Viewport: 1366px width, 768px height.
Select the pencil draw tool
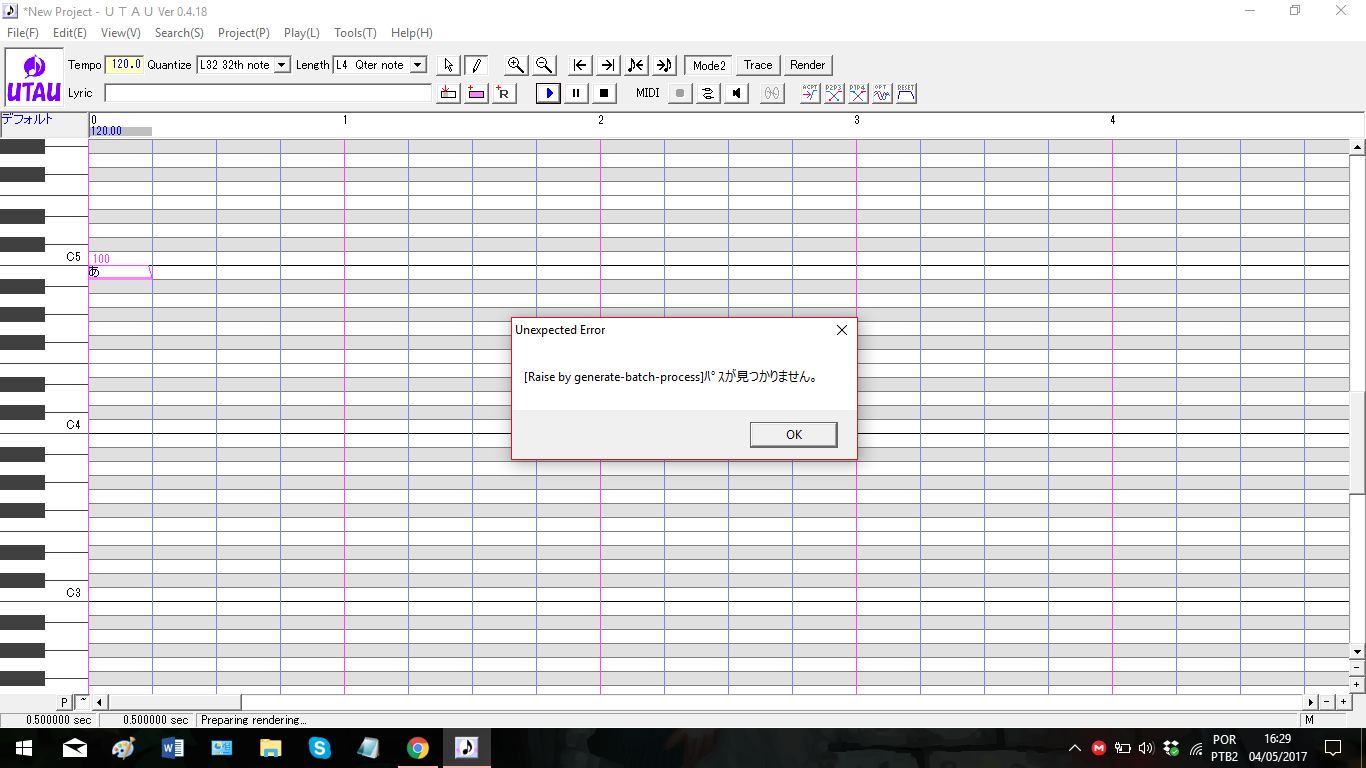476,65
